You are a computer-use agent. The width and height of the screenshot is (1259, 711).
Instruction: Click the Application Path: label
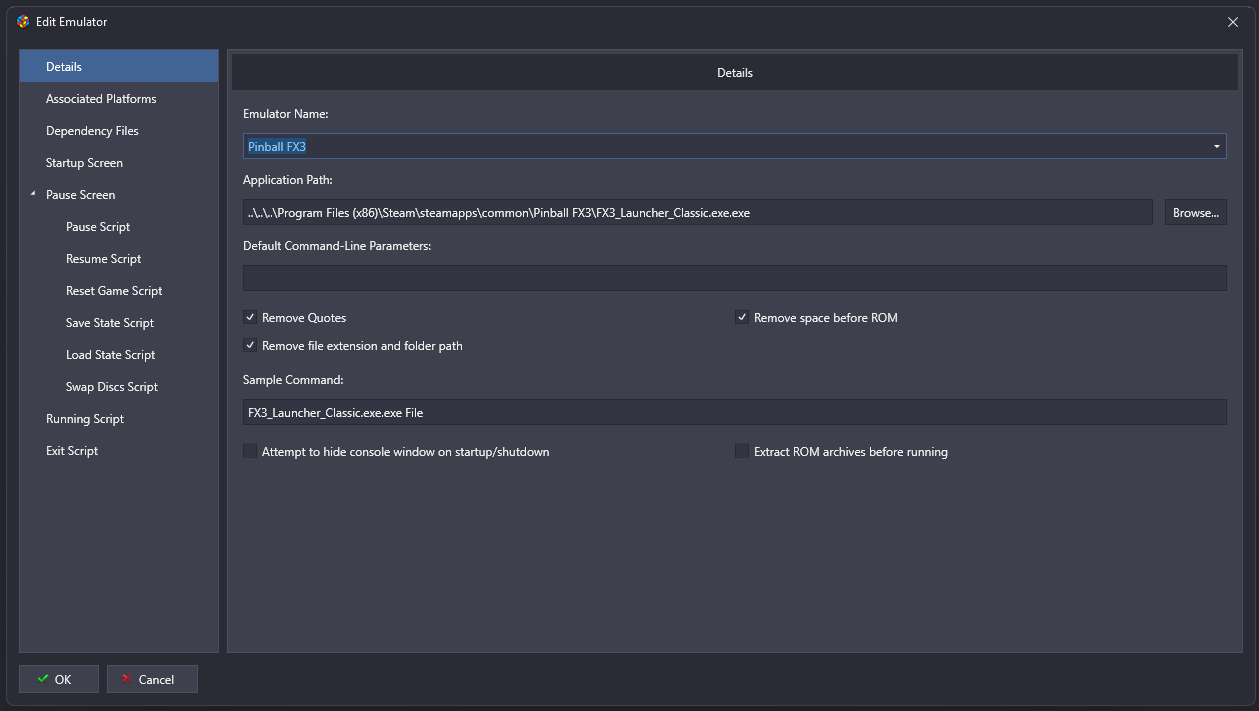[x=288, y=180]
